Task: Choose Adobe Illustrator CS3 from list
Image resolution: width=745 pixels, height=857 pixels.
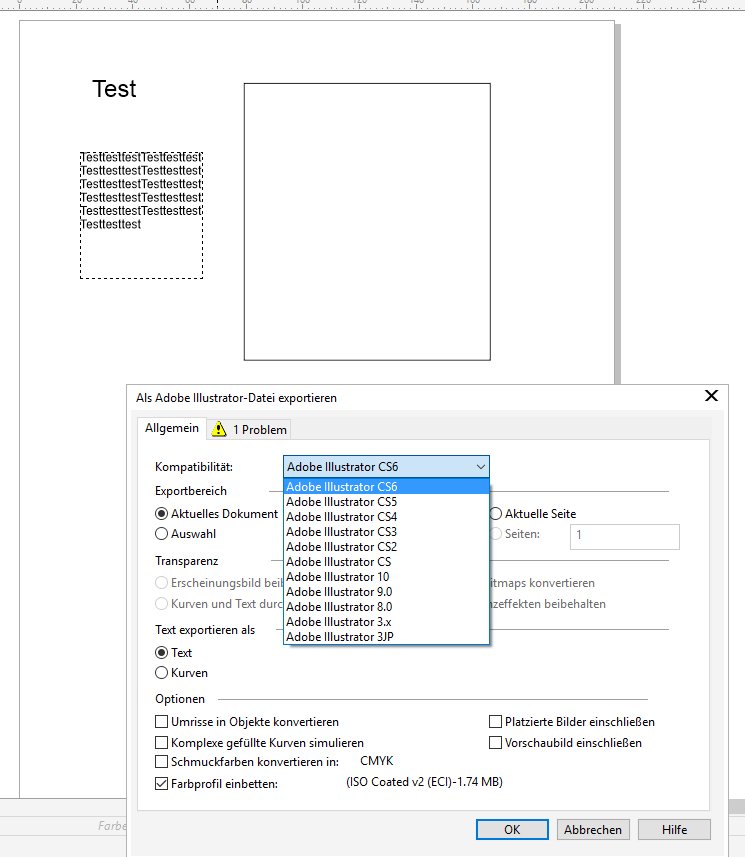Action: tap(386, 532)
